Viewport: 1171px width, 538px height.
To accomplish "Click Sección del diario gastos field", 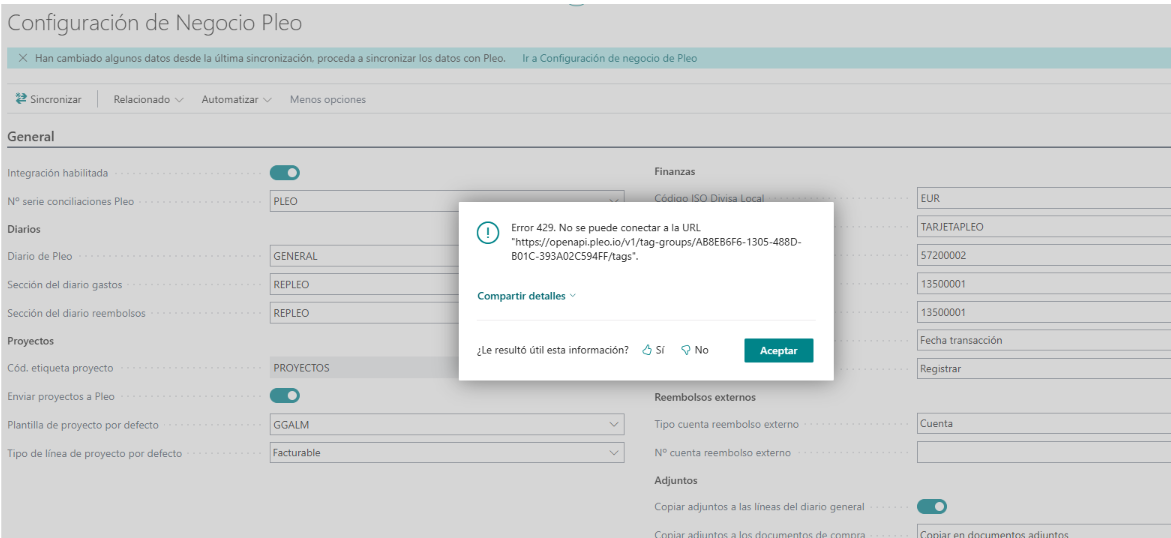I will [x=364, y=285].
